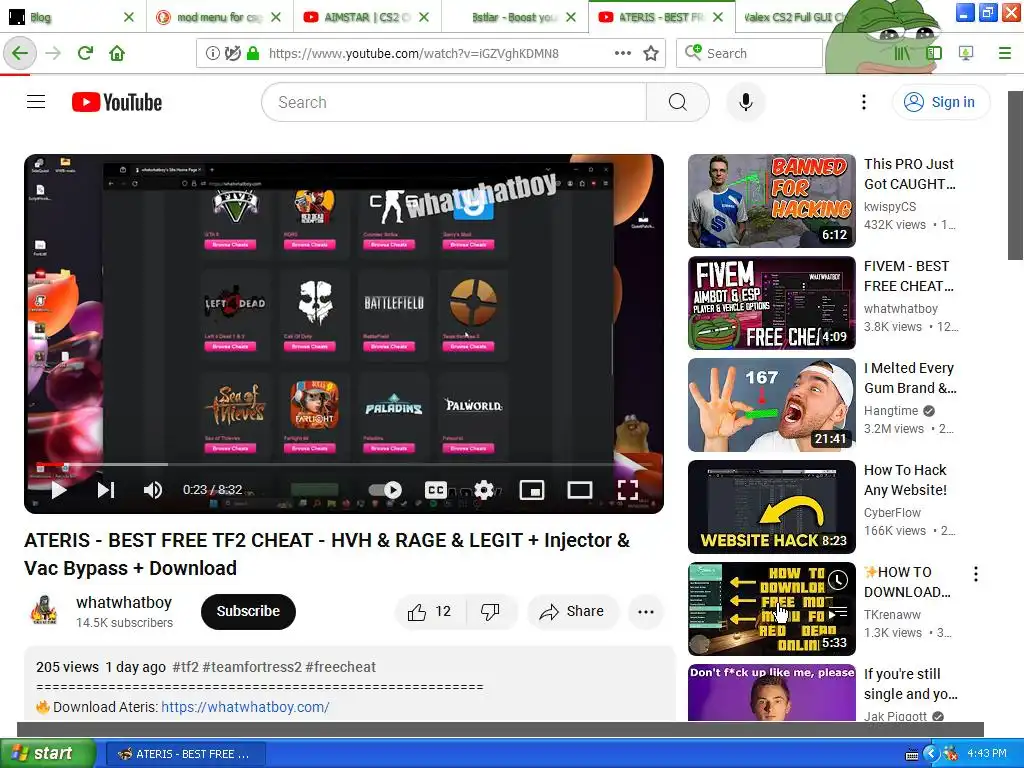Open If you're still single video title

[911, 684]
